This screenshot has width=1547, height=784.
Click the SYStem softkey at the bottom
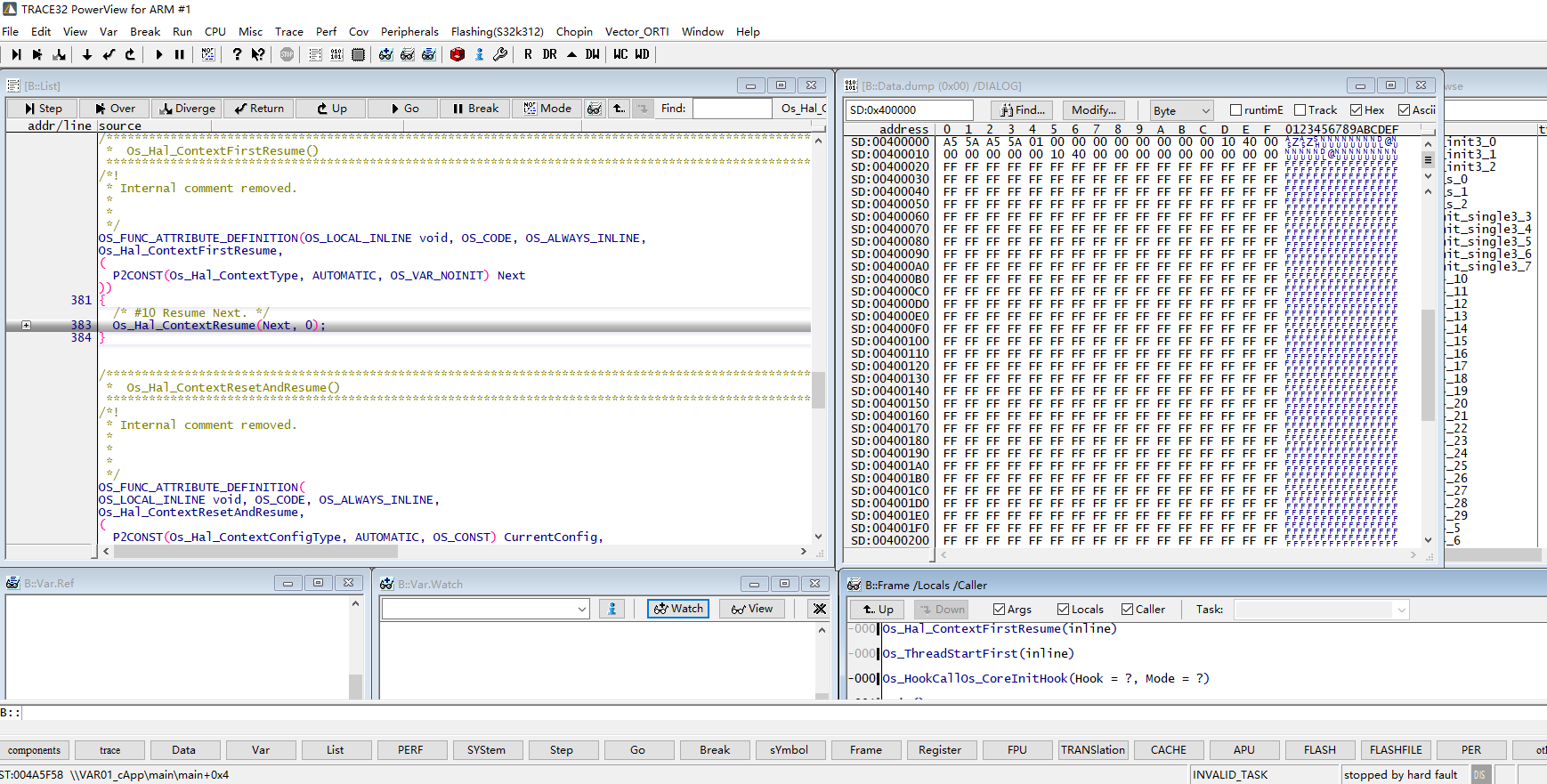(486, 750)
